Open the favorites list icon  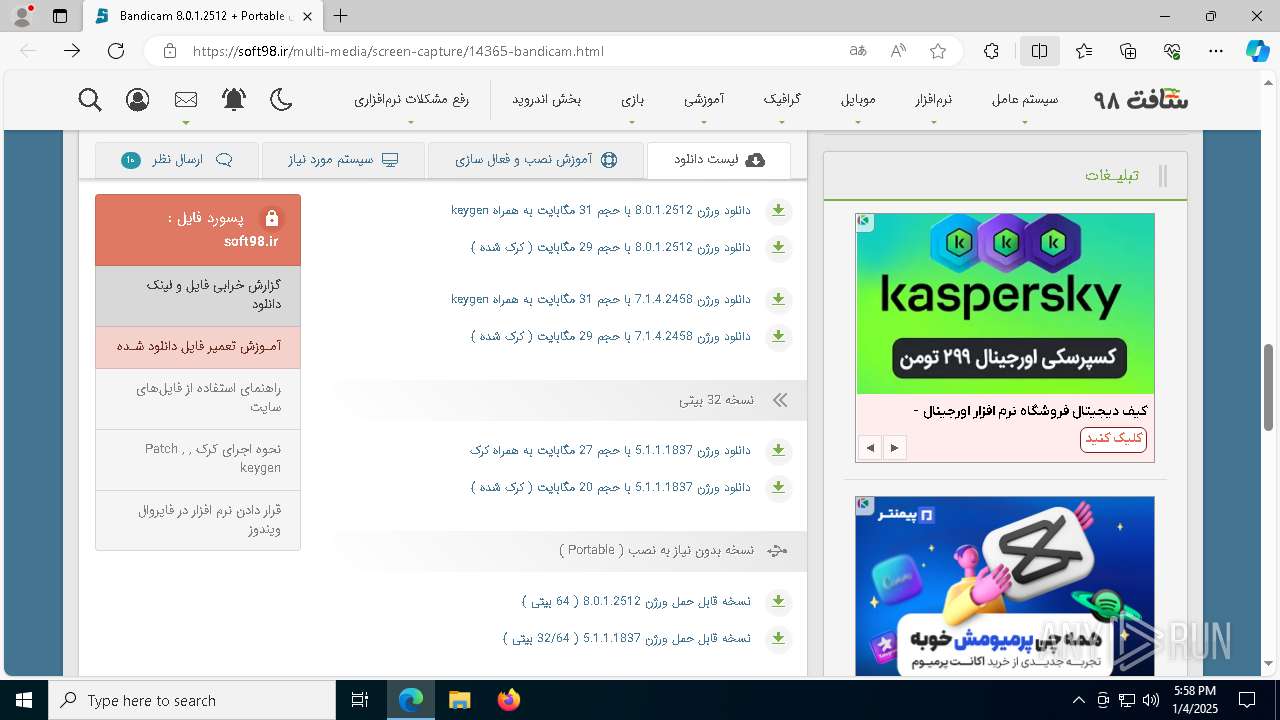(x=1084, y=51)
